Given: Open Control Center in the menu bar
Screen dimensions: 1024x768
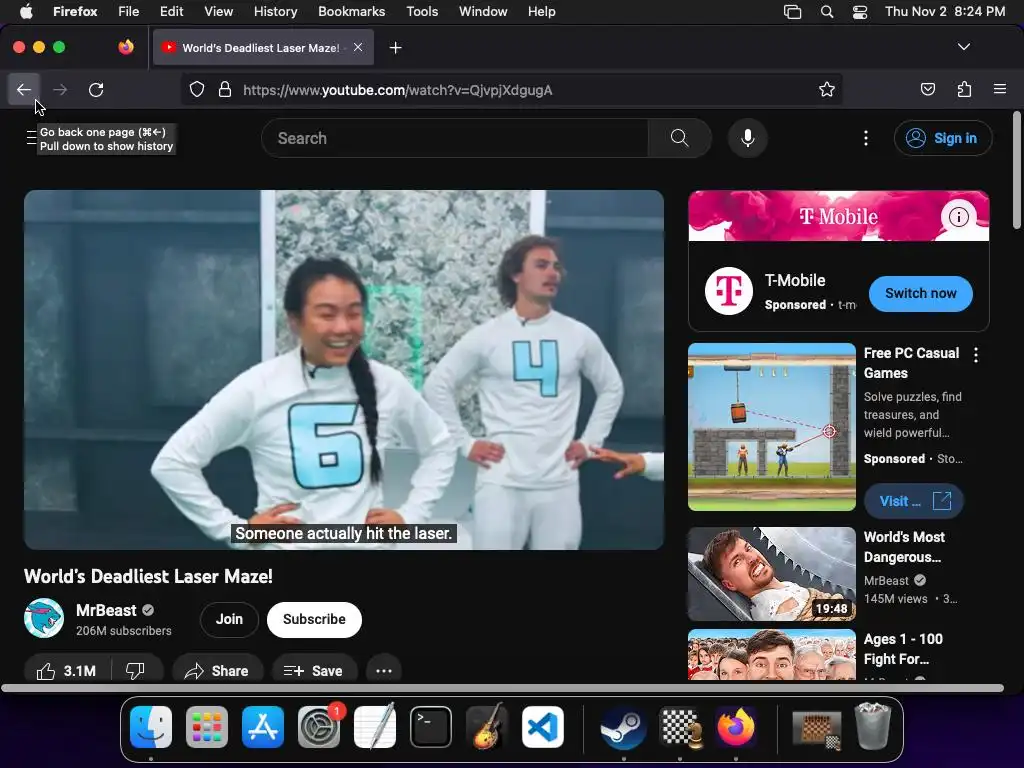Looking at the screenshot, I should click(x=860, y=11).
